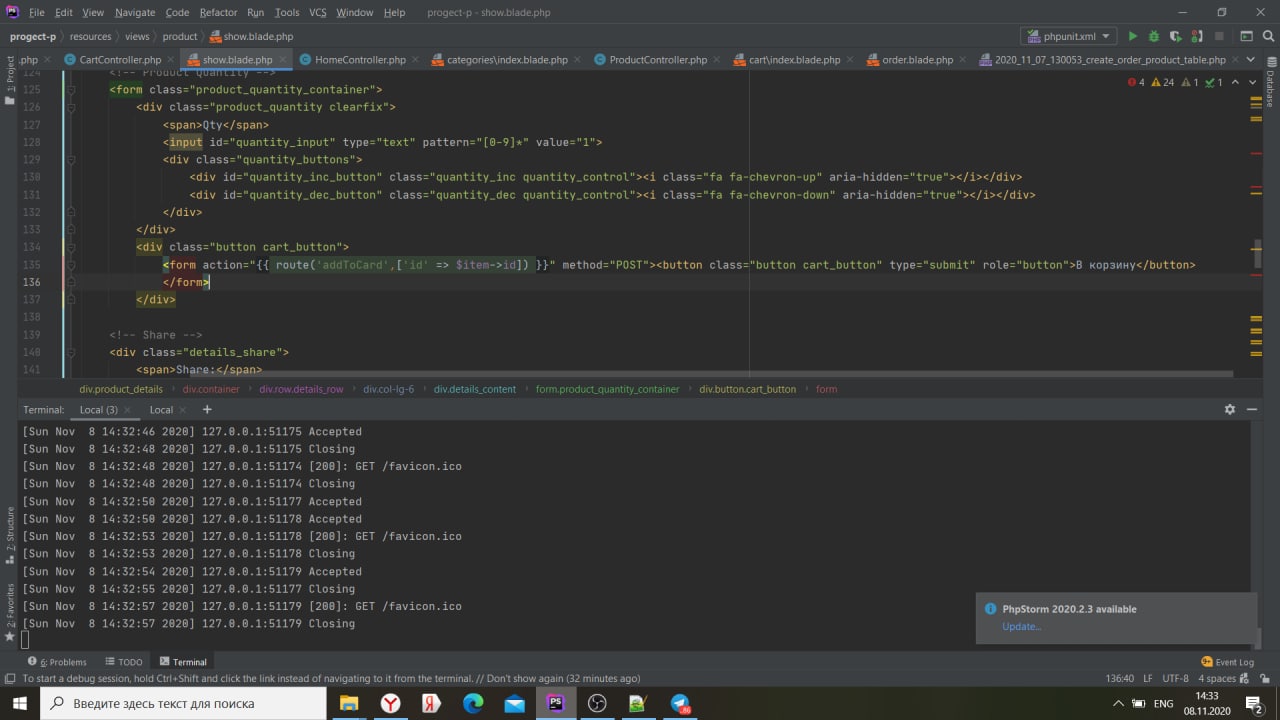The height and width of the screenshot is (720, 1280).
Task: Run with coverage icon in toolbar
Action: point(1174,36)
